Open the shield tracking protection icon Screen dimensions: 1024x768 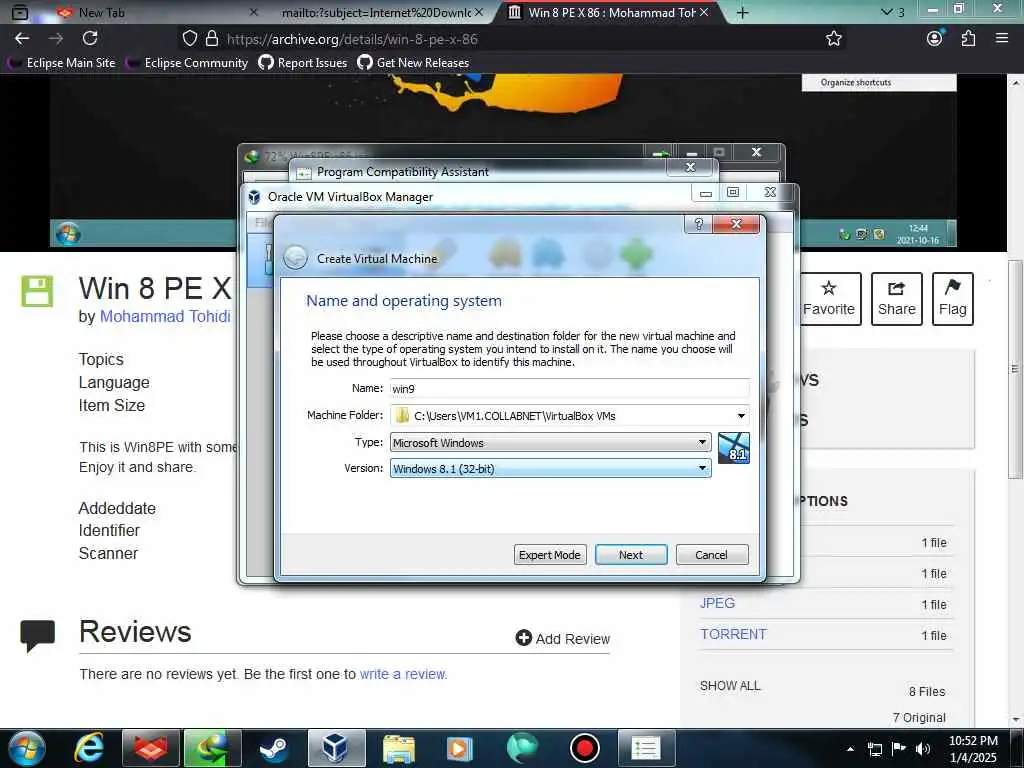click(x=189, y=39)
